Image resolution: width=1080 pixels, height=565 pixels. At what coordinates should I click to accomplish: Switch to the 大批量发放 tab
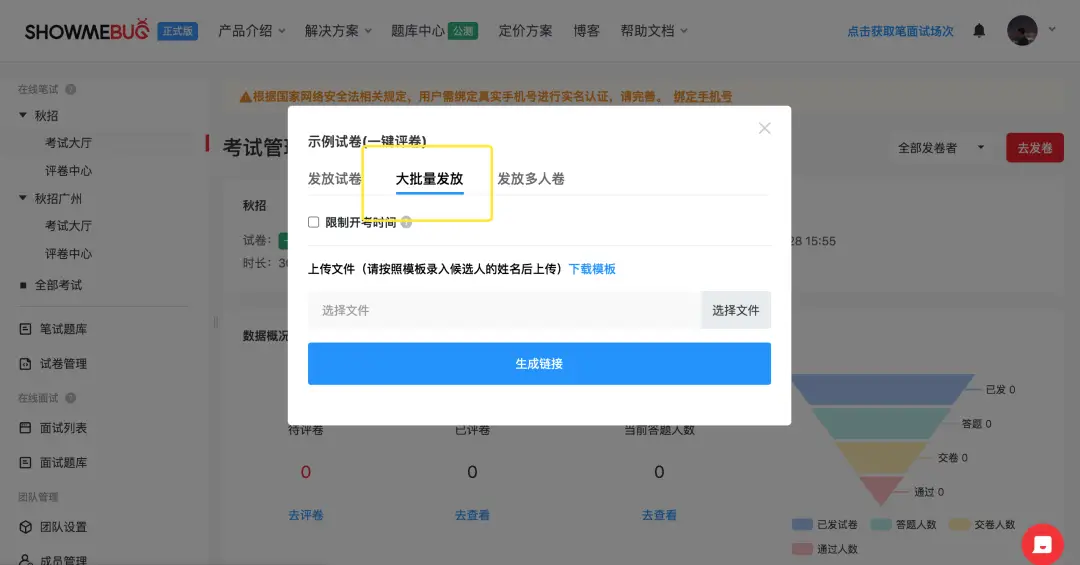coord(429,178)
